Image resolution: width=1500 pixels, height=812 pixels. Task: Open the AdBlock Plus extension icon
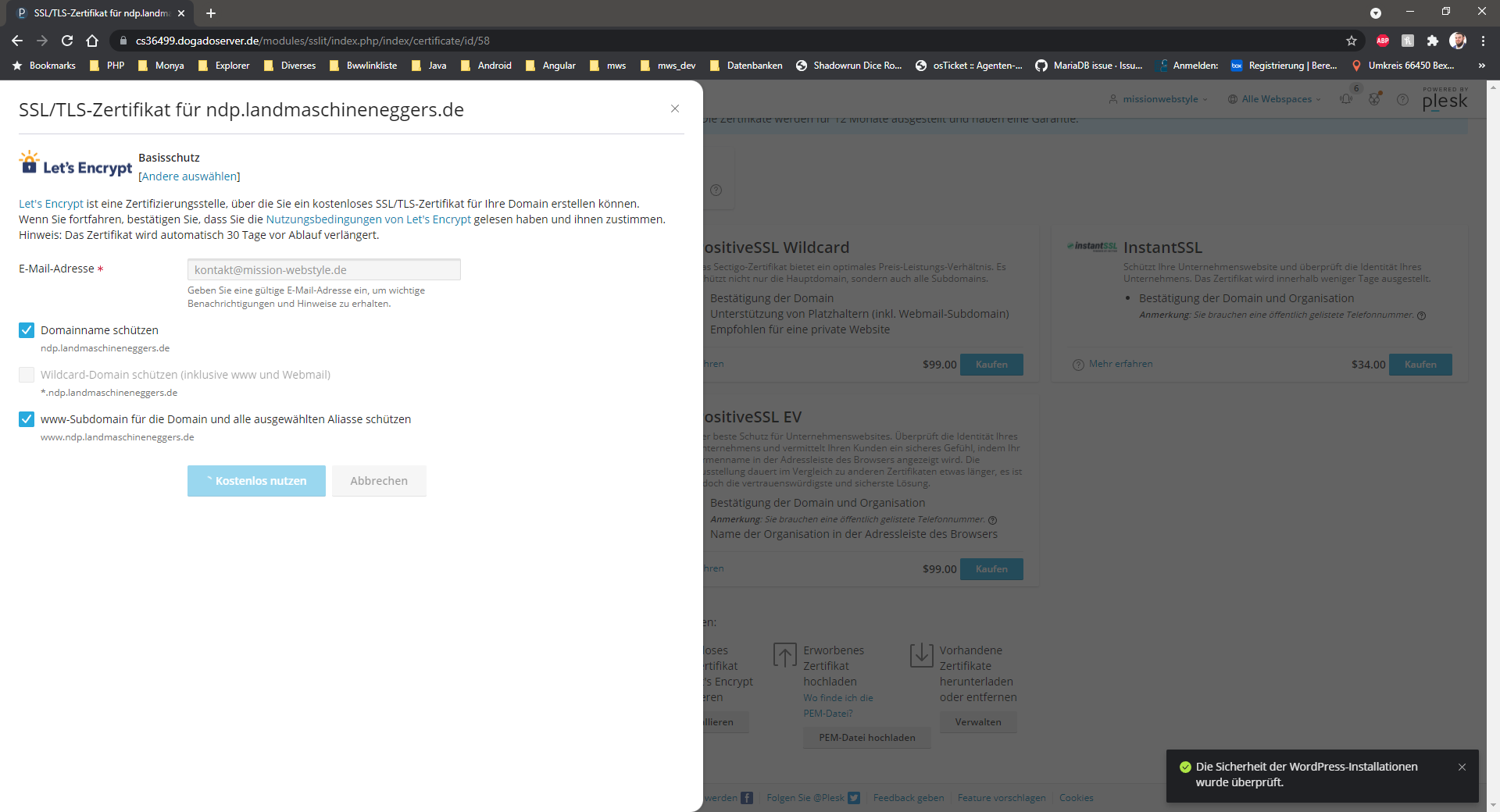pyautogui.click(x=1383, y=41)
